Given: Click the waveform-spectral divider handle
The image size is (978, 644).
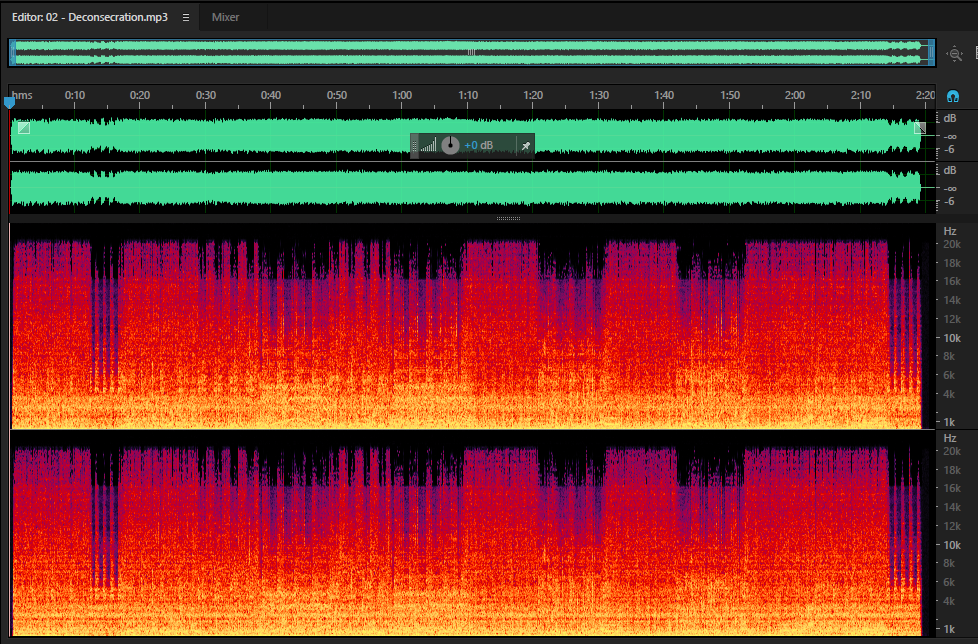Looking at the screenshot, I should coord(508,218).
